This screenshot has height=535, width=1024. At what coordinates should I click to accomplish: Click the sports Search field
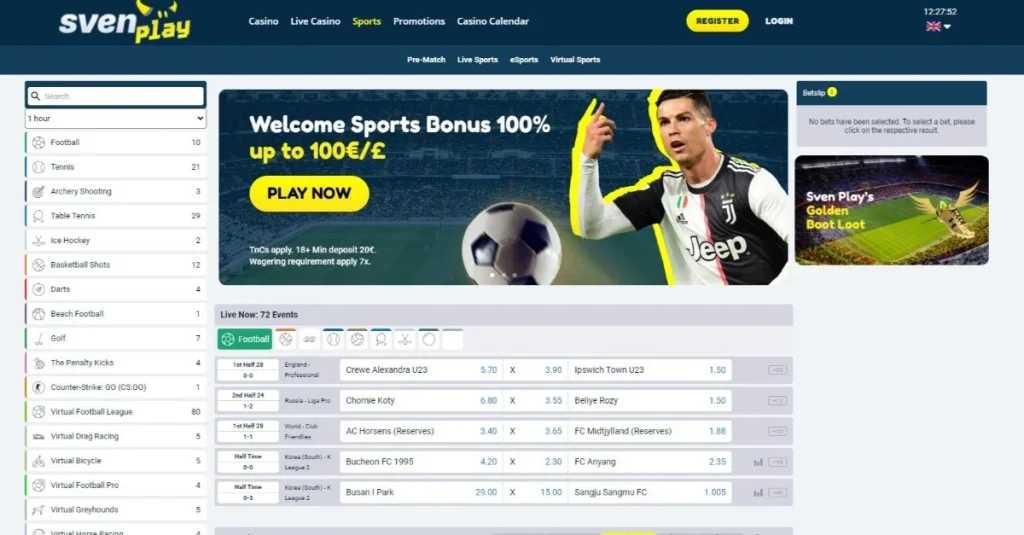point(116,96)
